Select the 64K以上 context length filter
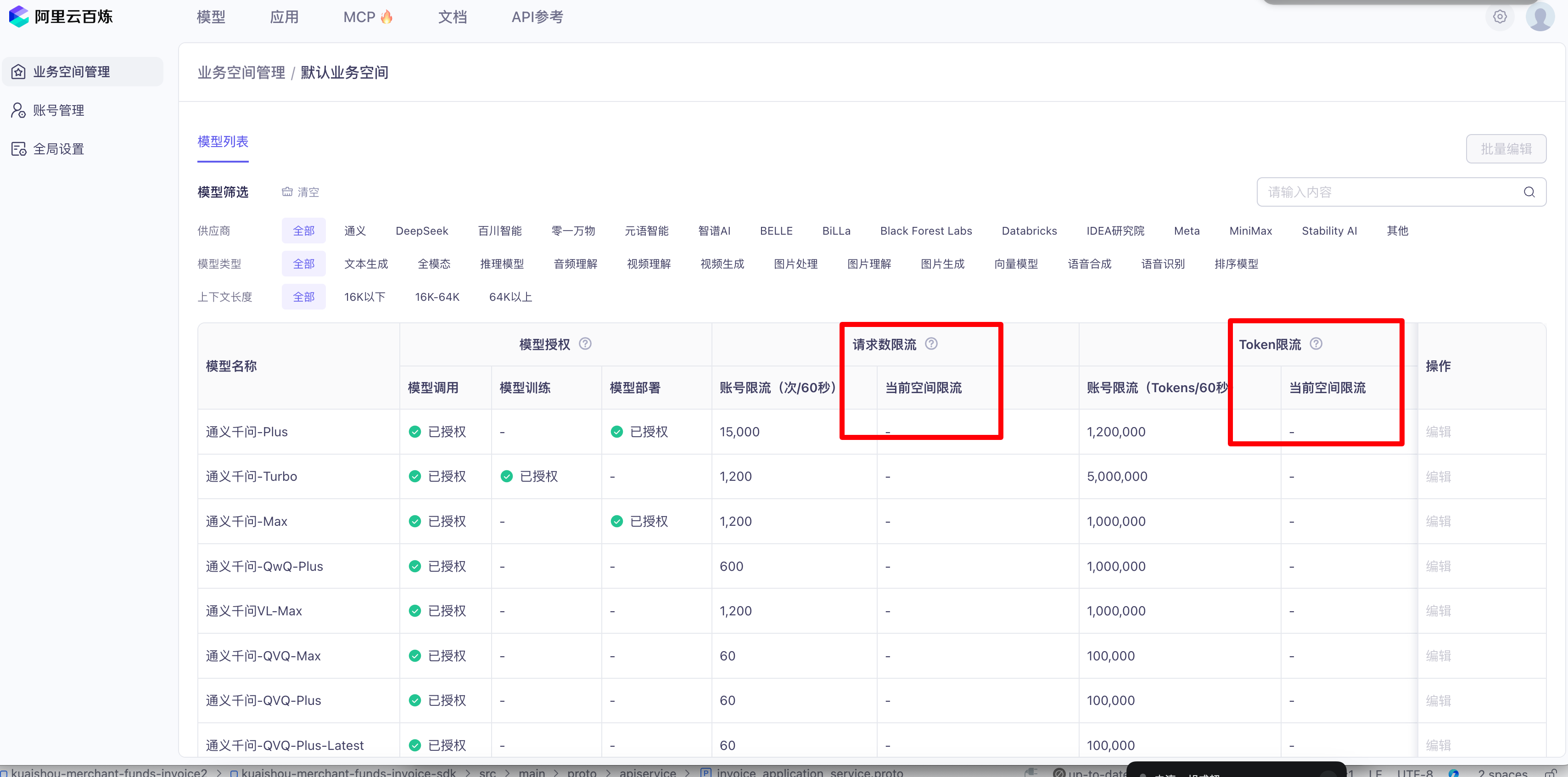The image size is (1568, 777). (x=510, y=297)
